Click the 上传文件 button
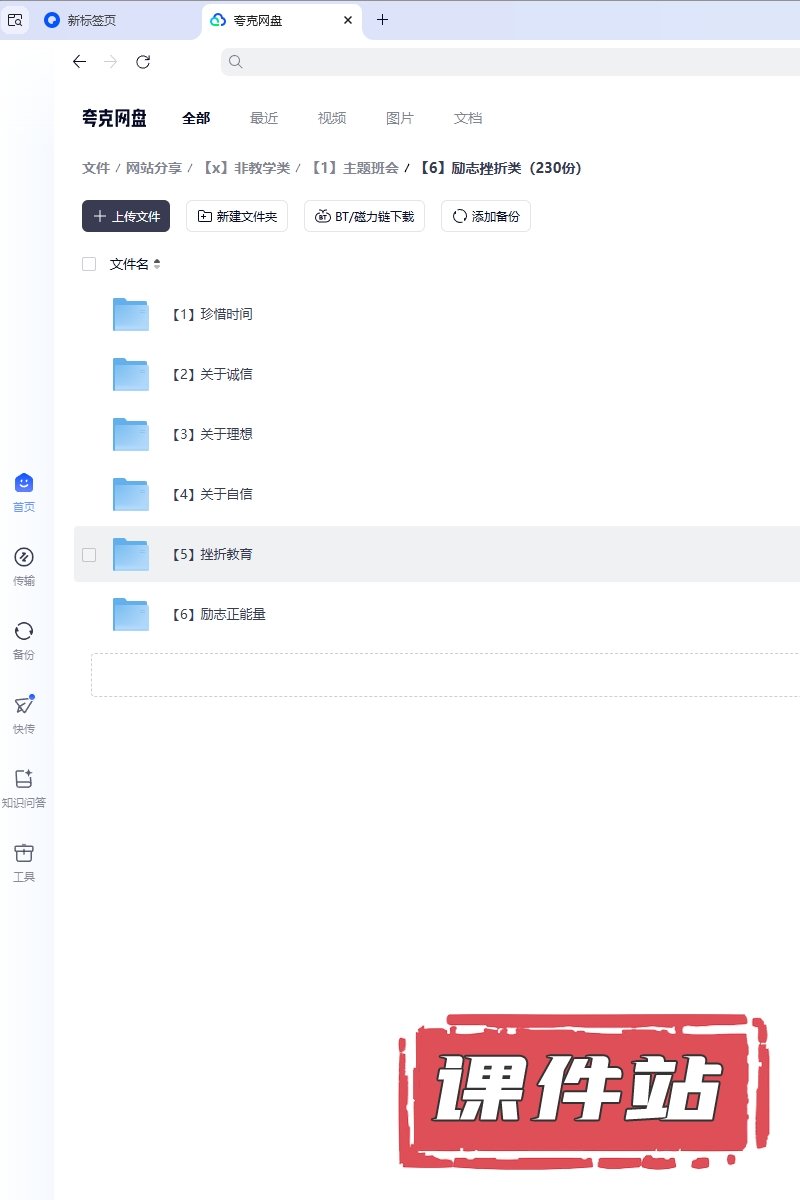Screen dimensions: 800x1200 [x=126, y=216]
